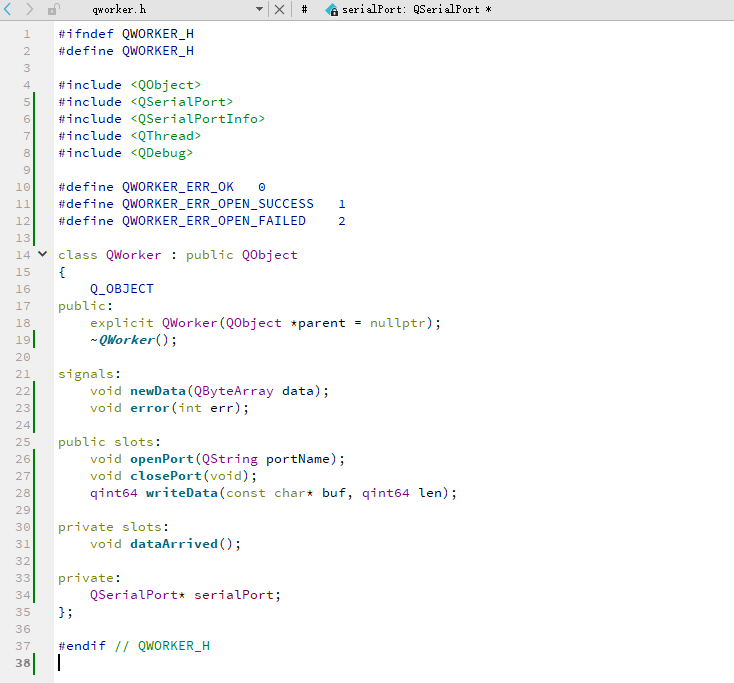The width and height of the screenshot is (734, 683).
Task: Click the <QSerialPortInfo> include
Action: 198,119
